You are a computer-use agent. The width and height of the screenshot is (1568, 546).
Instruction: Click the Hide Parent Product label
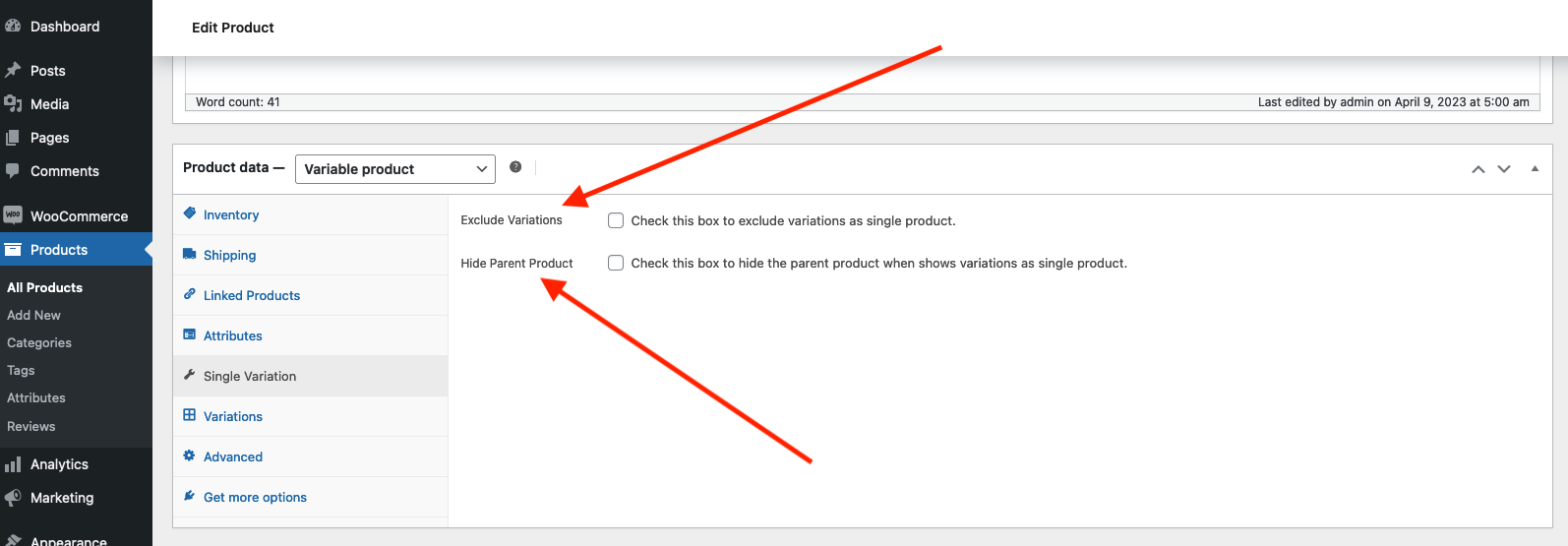[517, 263]
